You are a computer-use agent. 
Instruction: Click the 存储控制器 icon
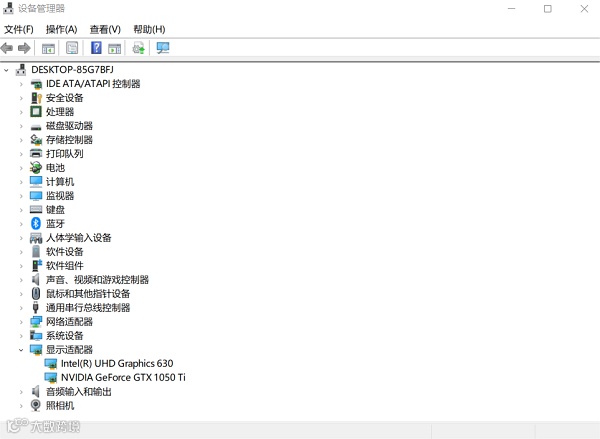(x=36, y=140)
